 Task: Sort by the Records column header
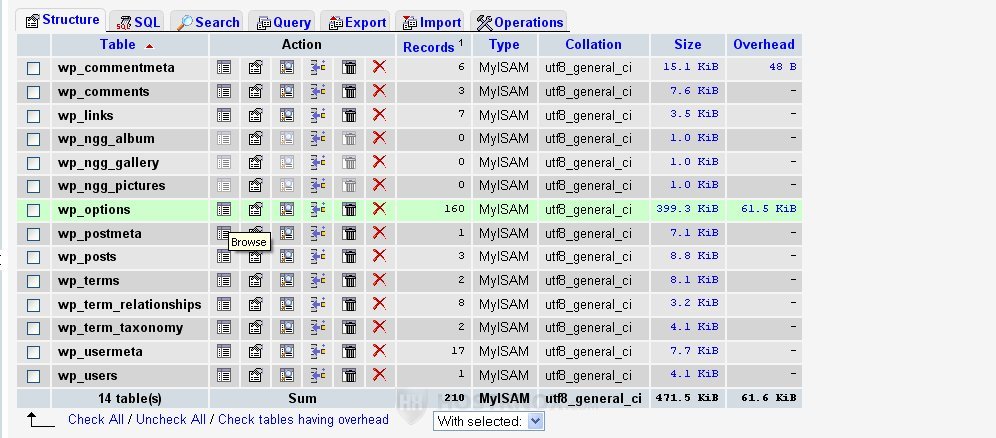pyautogui.click(x=429, y=47)
